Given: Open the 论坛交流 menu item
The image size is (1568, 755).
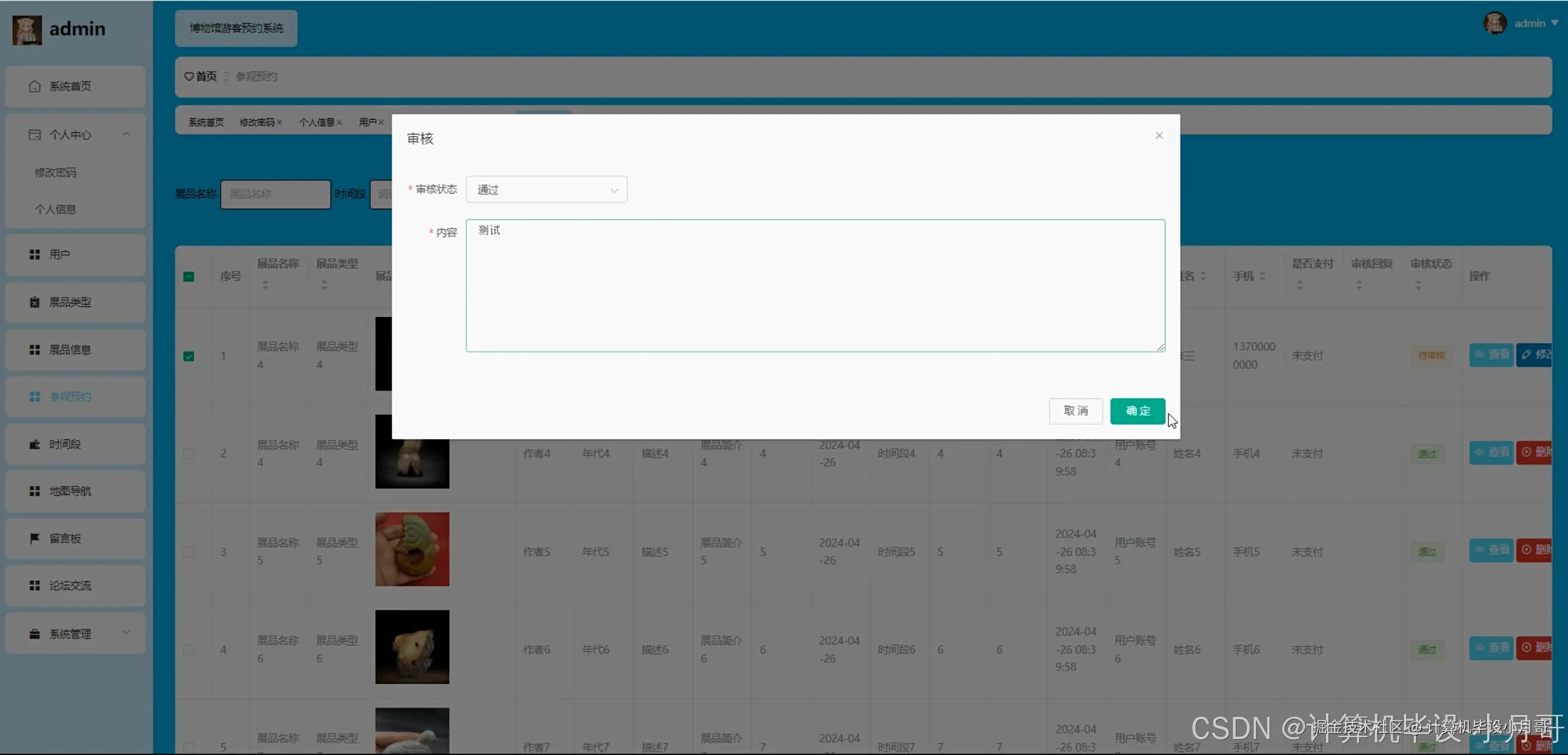Looking at the screenshot, I should point(70,586).
